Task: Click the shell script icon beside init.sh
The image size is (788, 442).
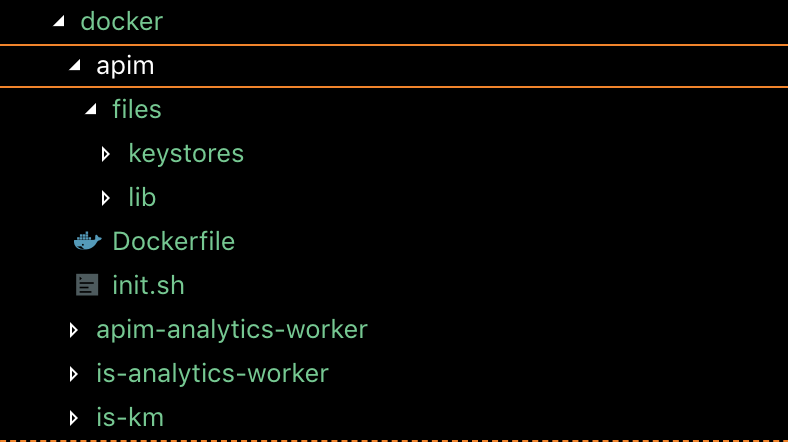Action: (88, 285)
